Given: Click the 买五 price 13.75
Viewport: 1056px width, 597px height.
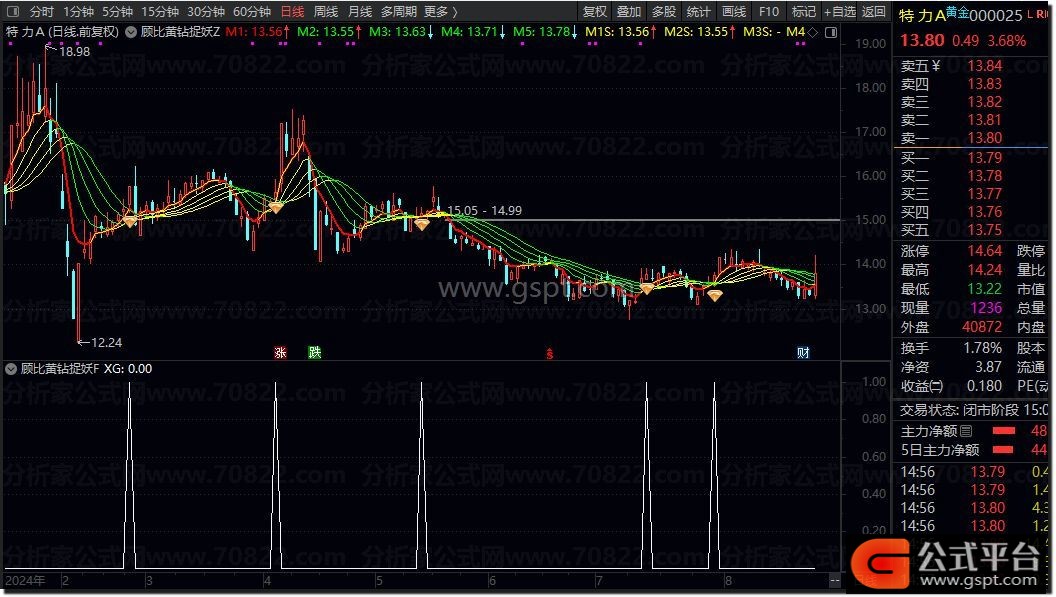Looking at the screenshot, I should (985, 230).
